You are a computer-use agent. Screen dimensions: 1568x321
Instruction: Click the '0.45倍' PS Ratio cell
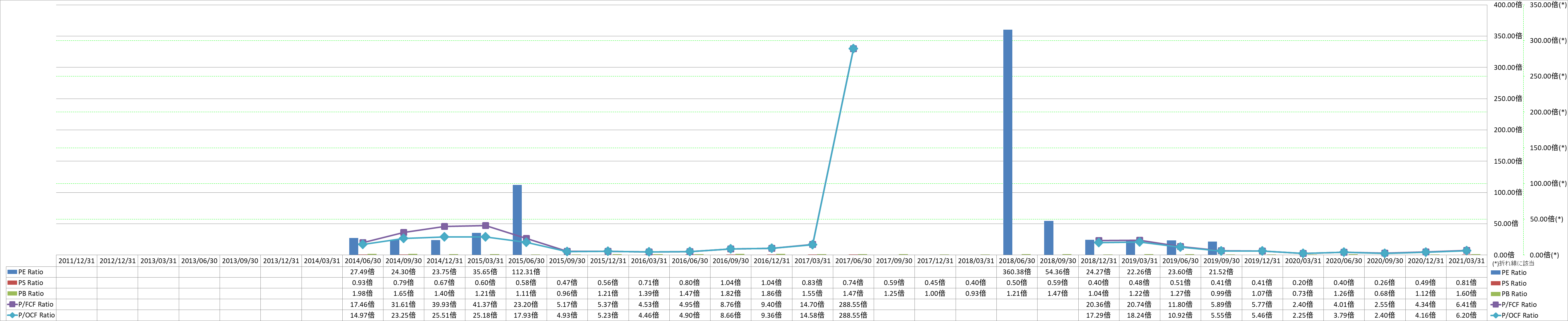[x=935, y=283]
